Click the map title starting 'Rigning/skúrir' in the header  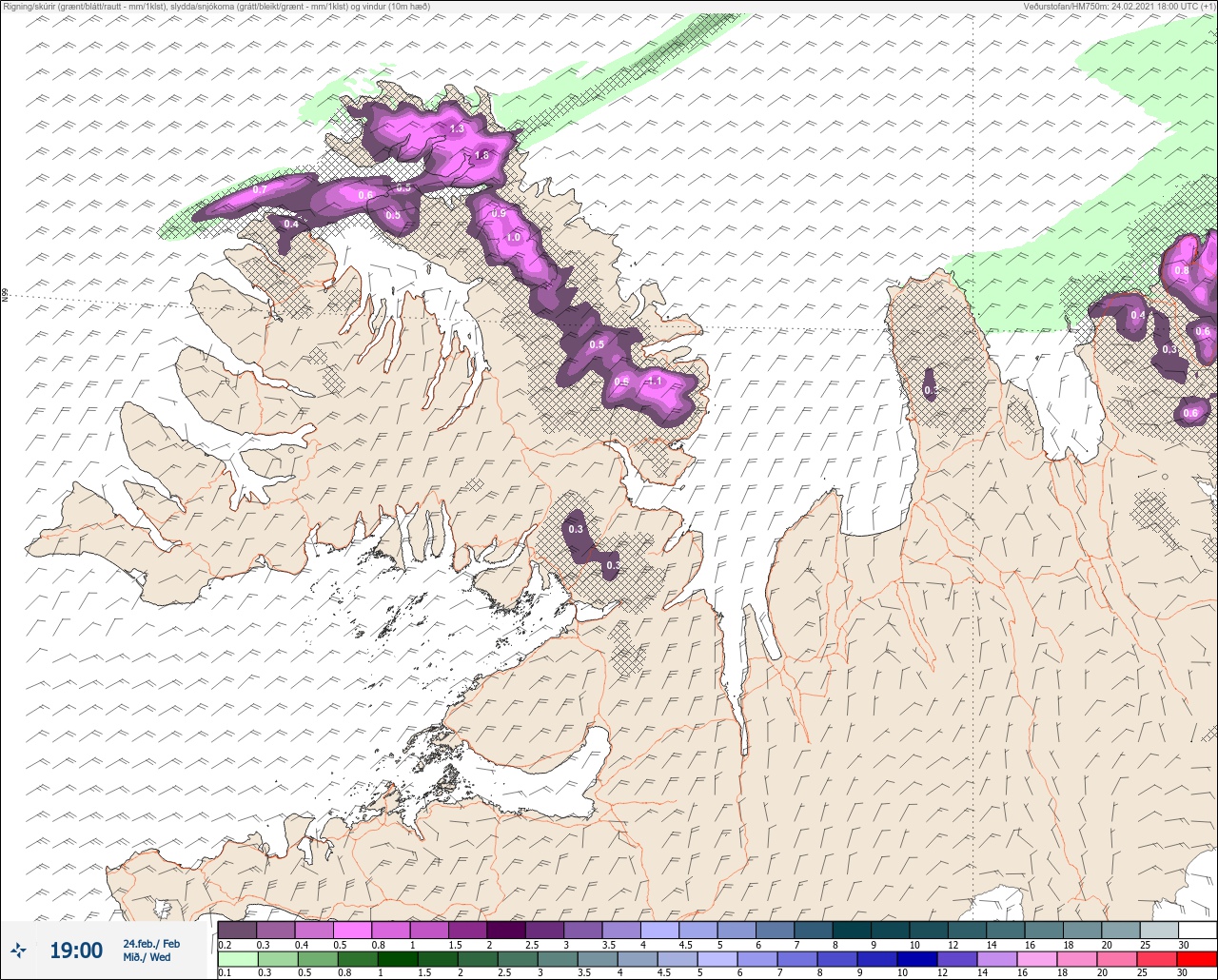[216, 6]
